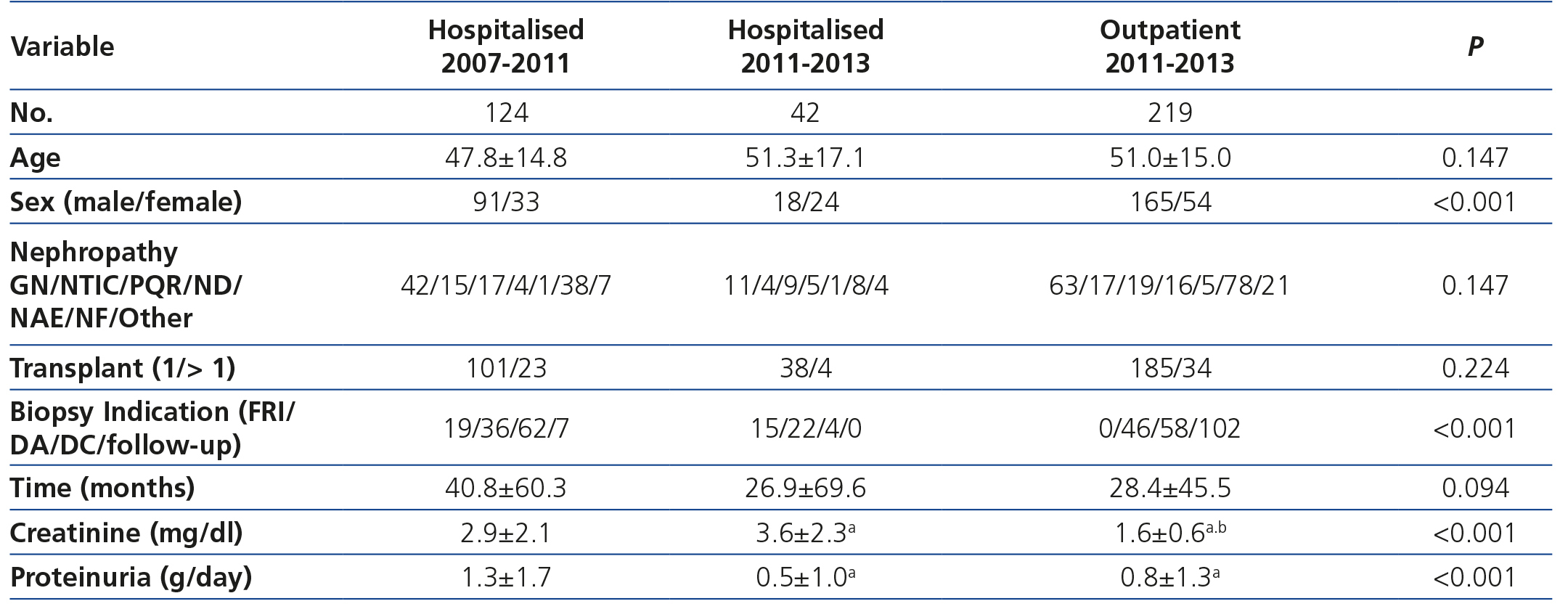Viewport: 1568px width, 609px height.
Task: Click the Age value 47.8±14.8
Action: [x=506, y=158]
